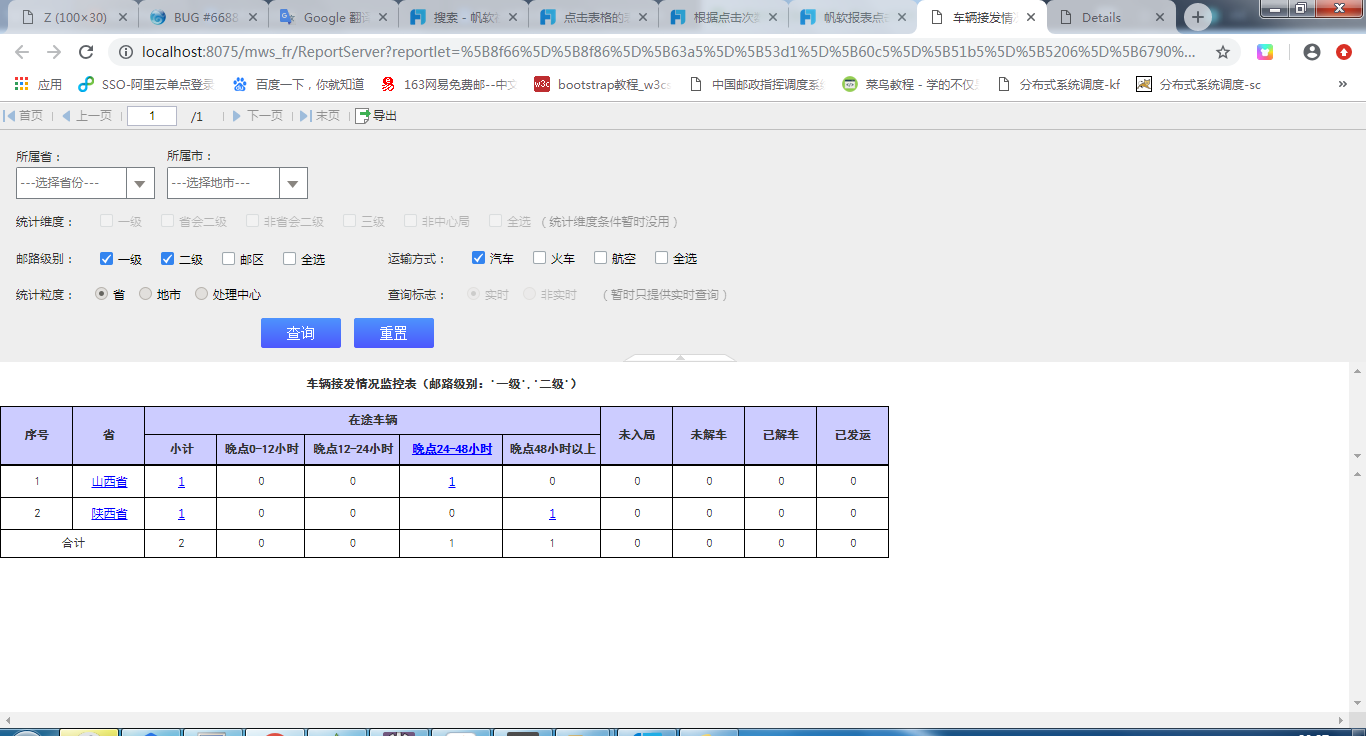This screenshot has height=736, width=1366.
Task: Check the 邮区 mail route checkbox
Action: pos(229,259)
